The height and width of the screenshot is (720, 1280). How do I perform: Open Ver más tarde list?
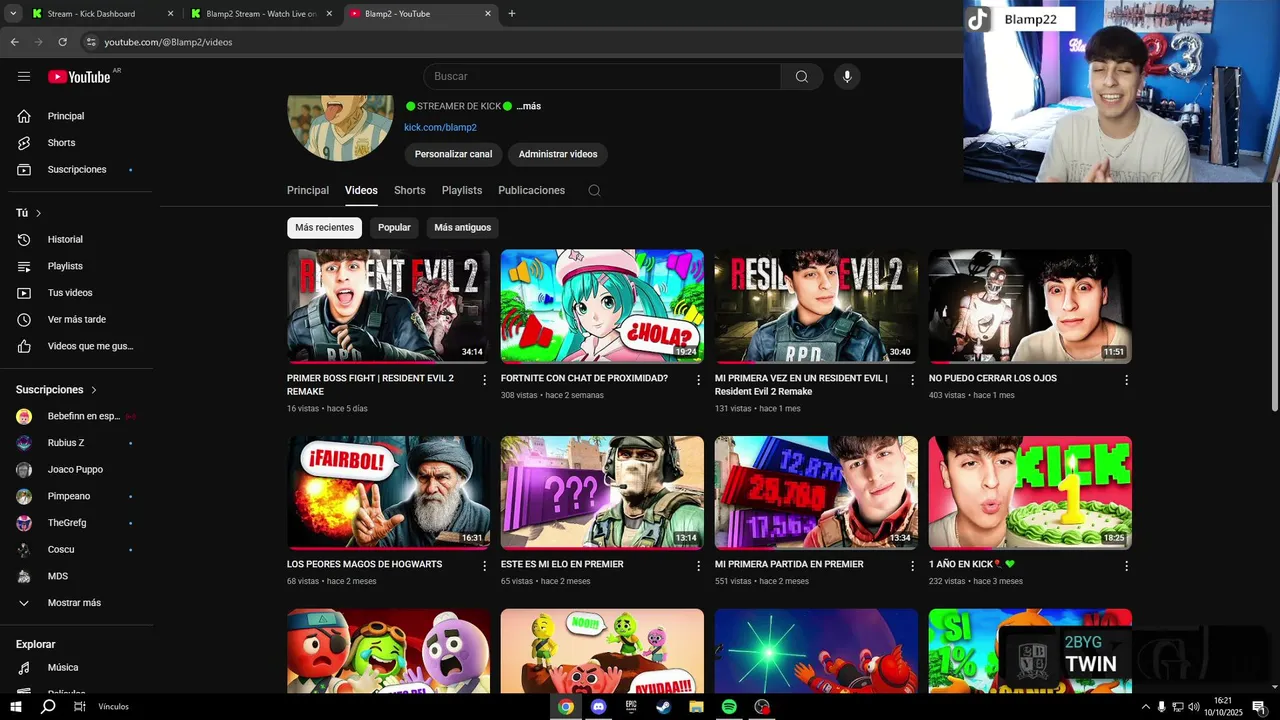(x=78, y=320)
